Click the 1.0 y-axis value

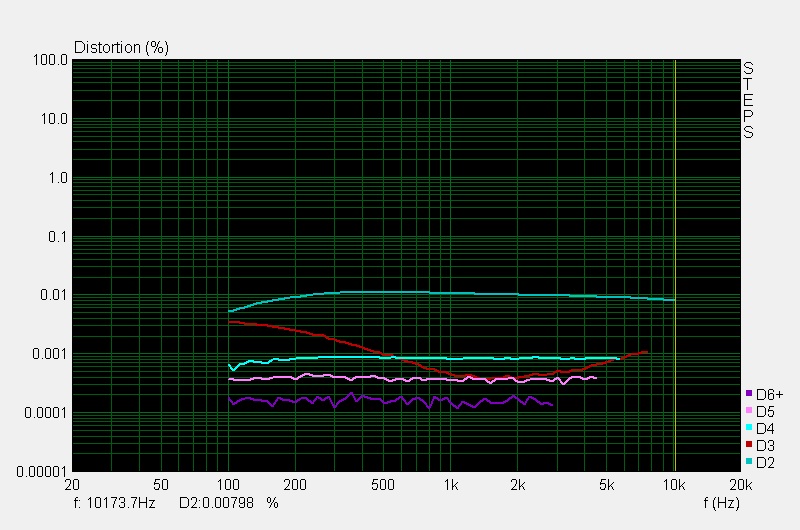click(58, 178)
